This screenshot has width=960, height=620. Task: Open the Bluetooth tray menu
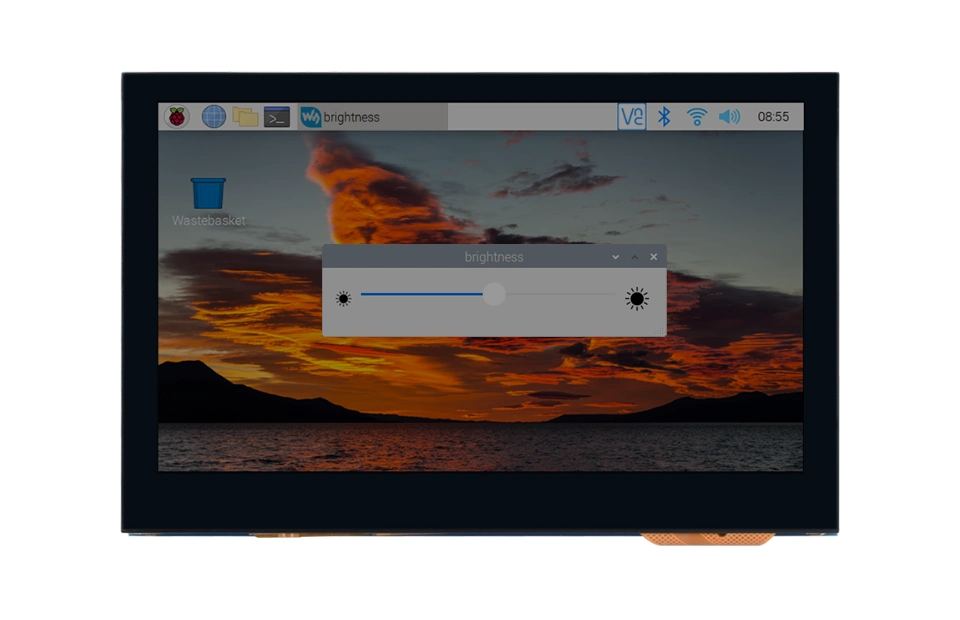[663, 117]
